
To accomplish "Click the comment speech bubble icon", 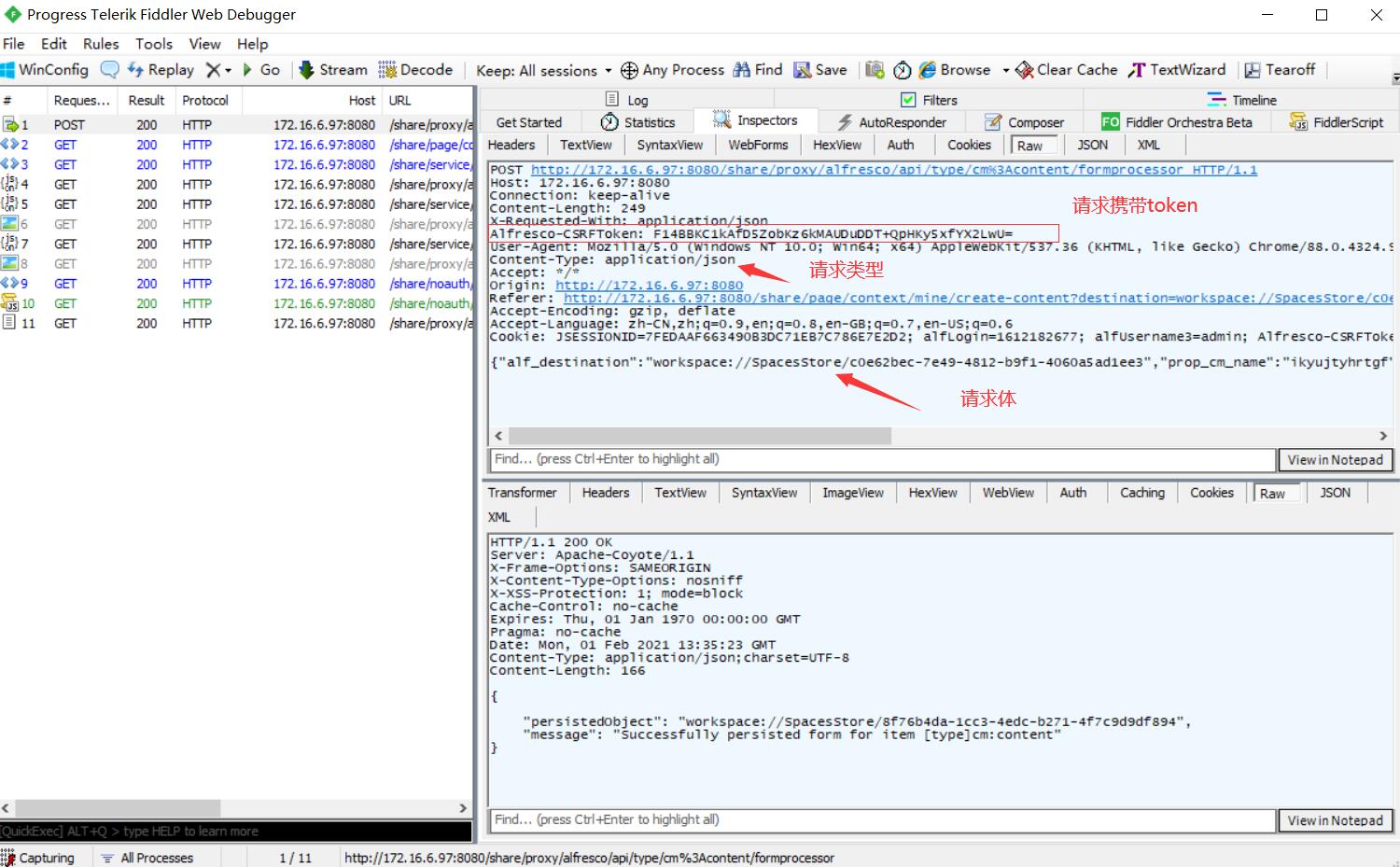I will pos(110,70).
